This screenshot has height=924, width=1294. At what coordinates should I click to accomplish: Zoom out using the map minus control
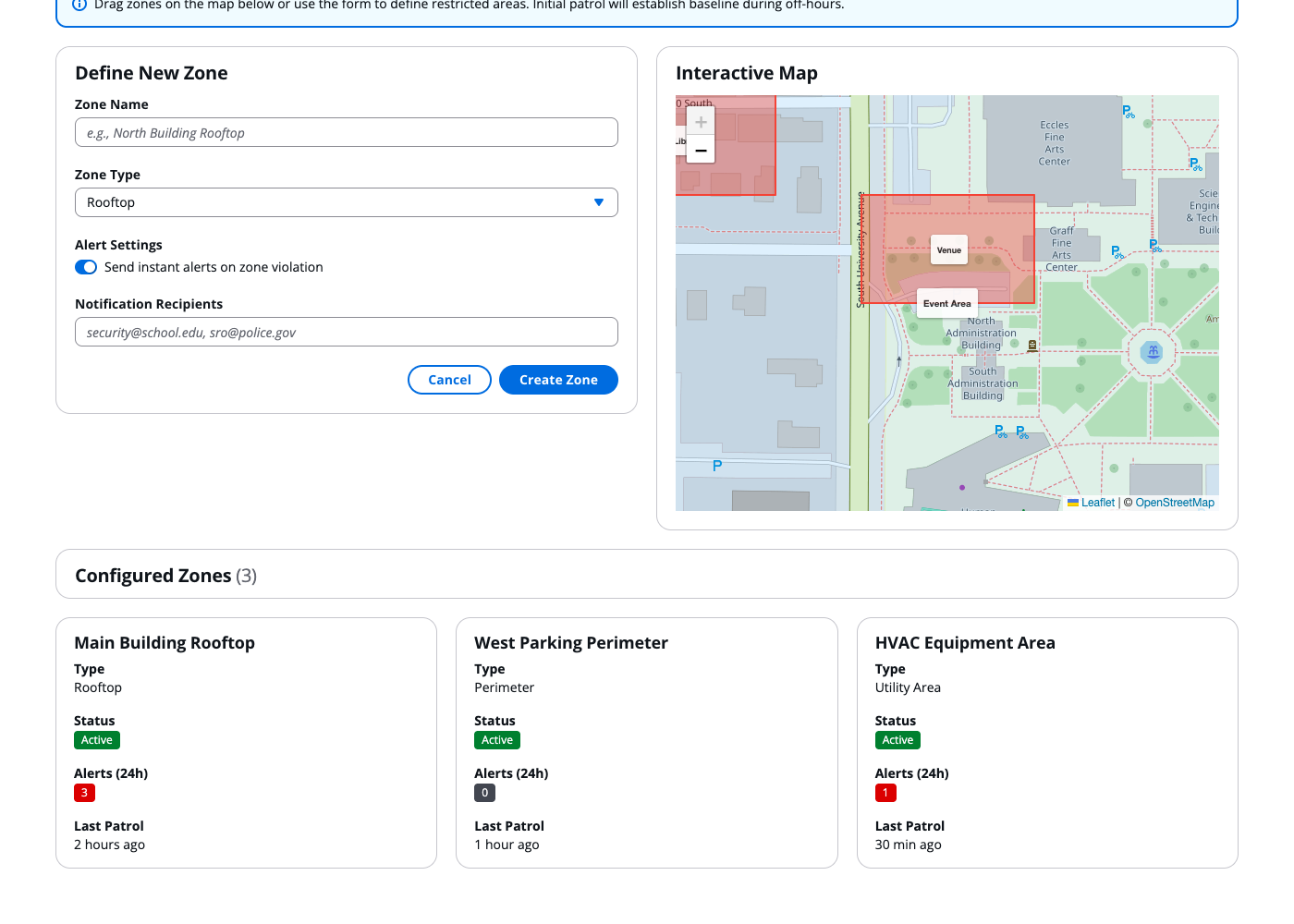tap(701, 149)
